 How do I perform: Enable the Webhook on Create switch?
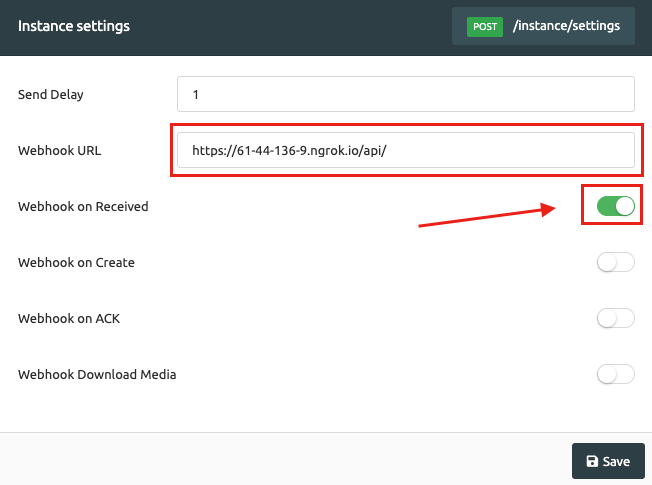[616, 262]
